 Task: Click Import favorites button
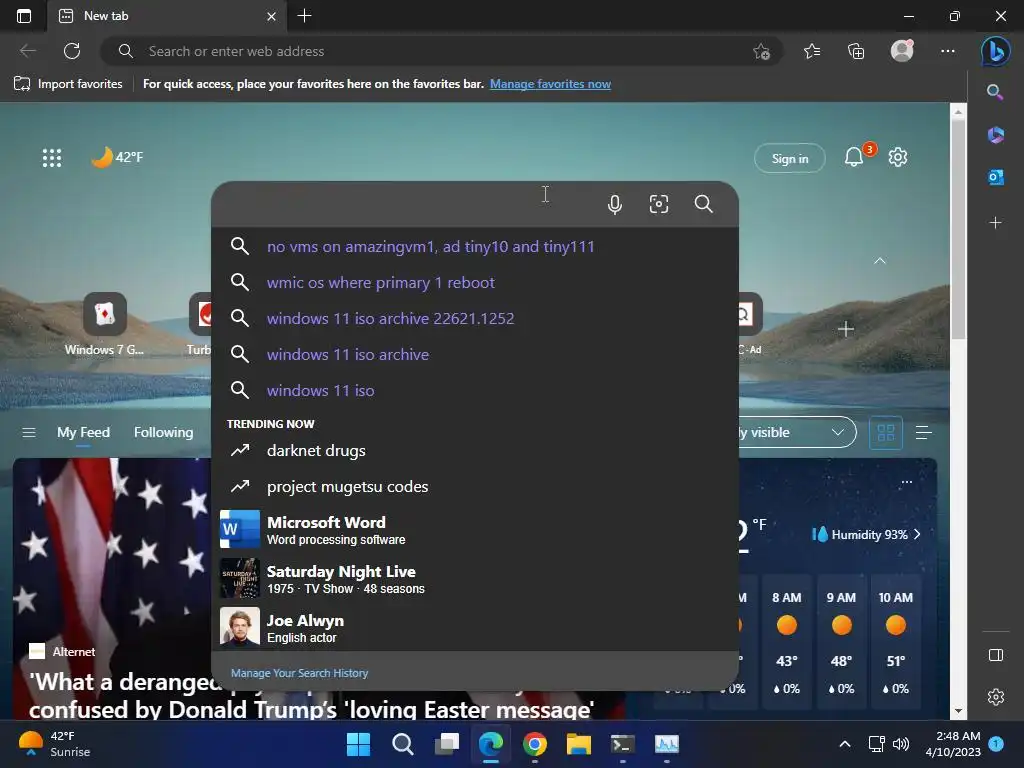point(68,84)
